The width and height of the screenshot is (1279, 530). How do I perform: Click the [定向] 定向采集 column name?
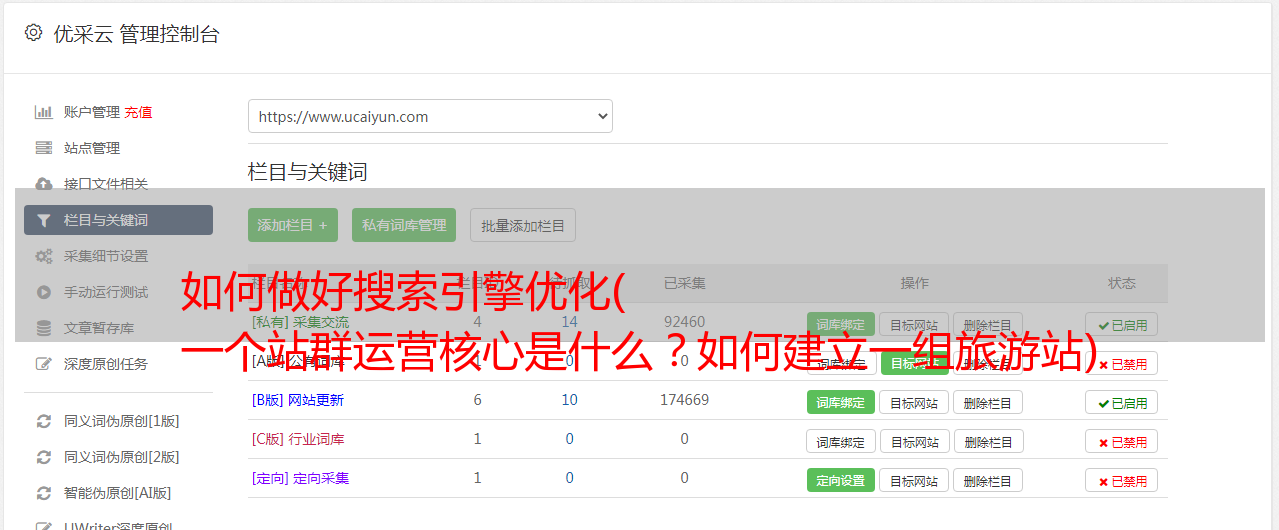pos(301,478)
